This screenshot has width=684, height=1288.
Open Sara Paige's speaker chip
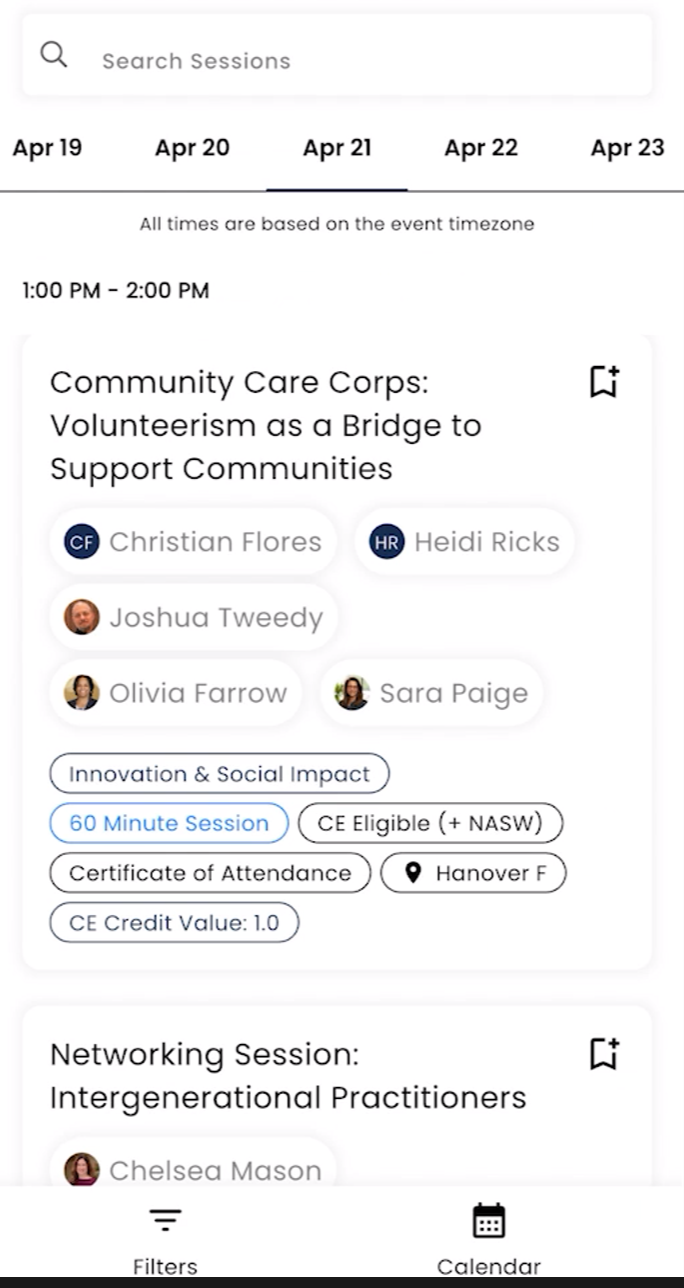(432, 693)
